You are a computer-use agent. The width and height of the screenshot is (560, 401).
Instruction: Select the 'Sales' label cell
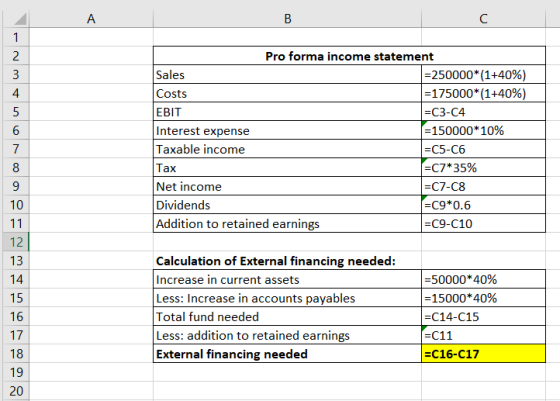click(x=288, y=75)
